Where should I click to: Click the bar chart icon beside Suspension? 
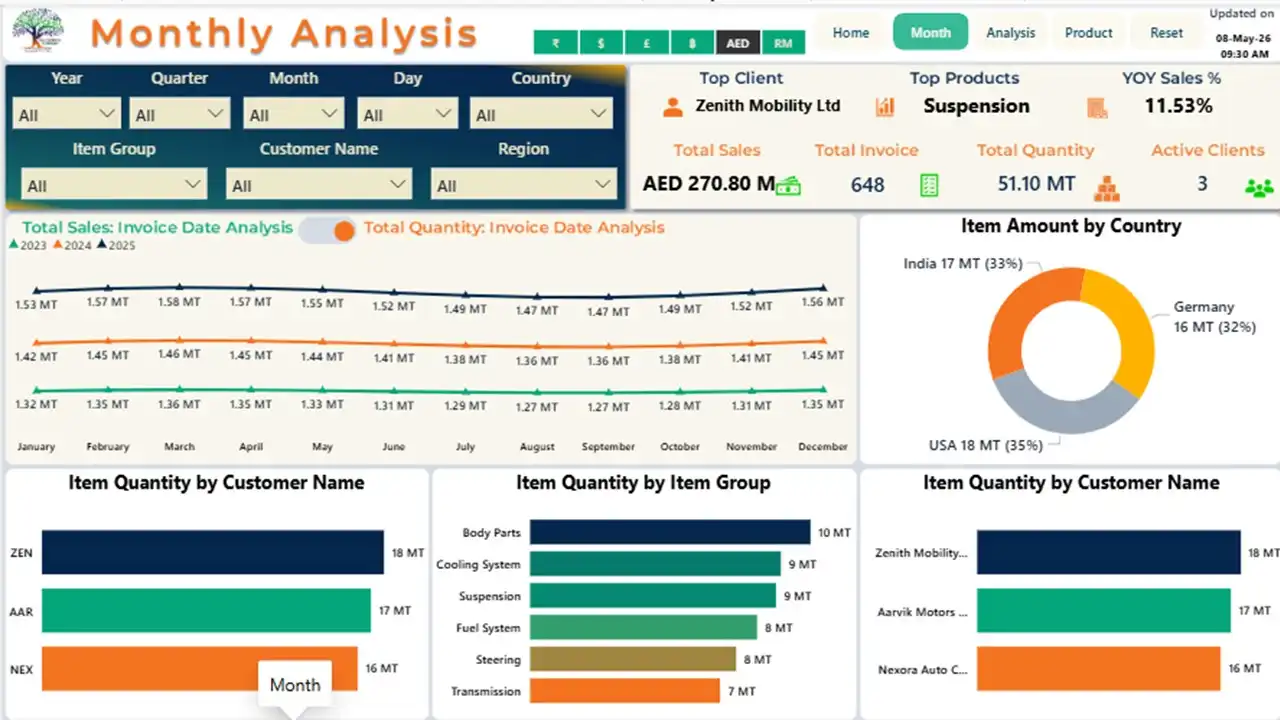(884, 107)
